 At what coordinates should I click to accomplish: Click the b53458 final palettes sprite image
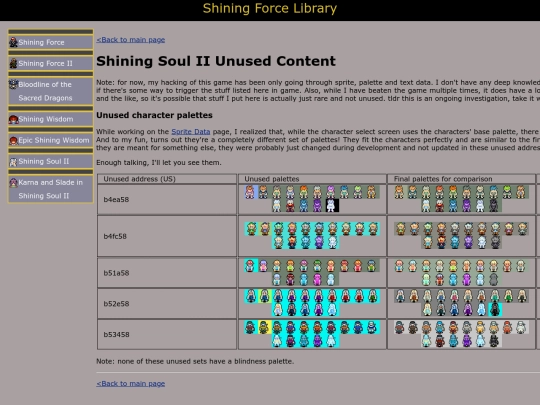[x=461, y=334]
